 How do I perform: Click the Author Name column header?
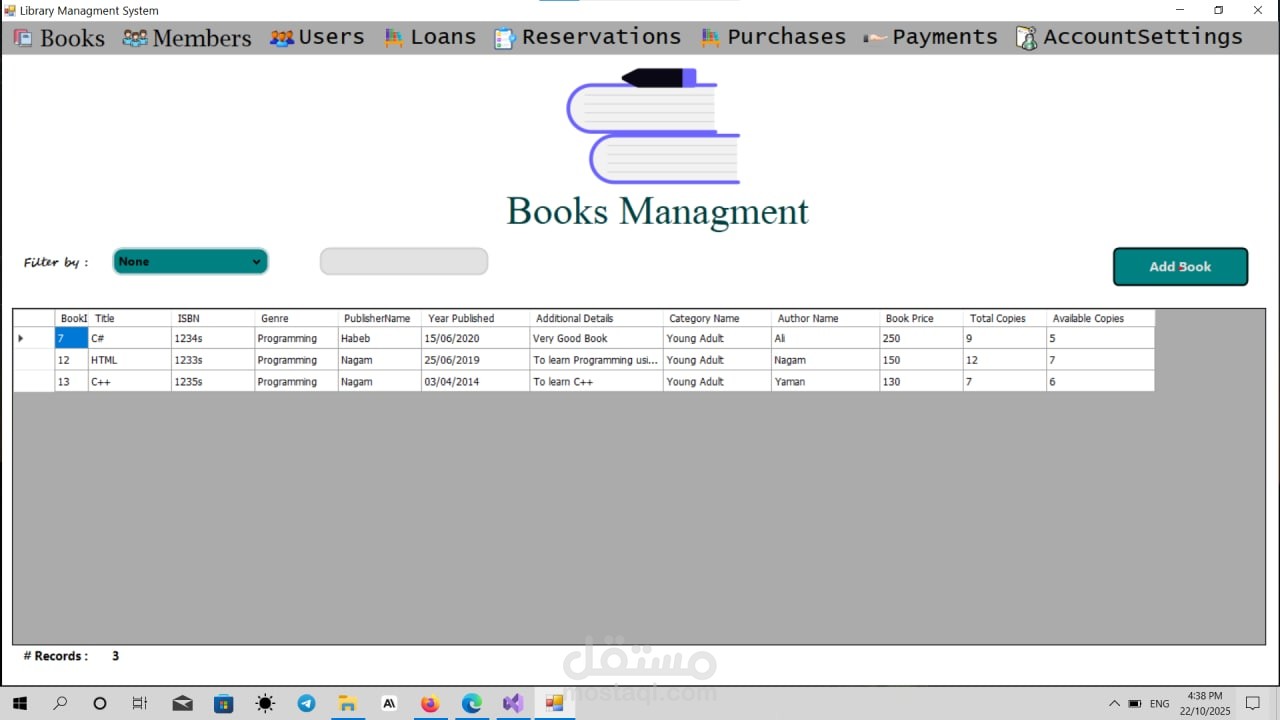tap(825, 318)
